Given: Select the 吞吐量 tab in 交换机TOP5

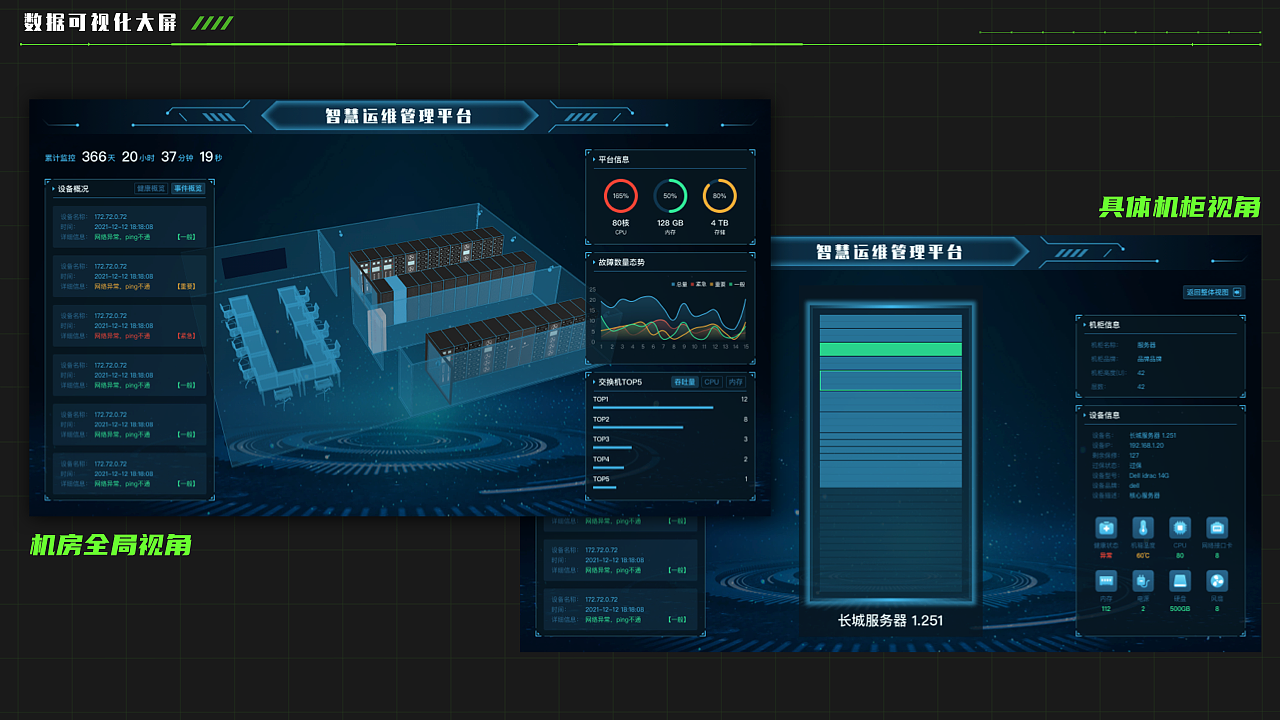Looking at the screenshot, I should pyautogui.click(x=684, y=382).
